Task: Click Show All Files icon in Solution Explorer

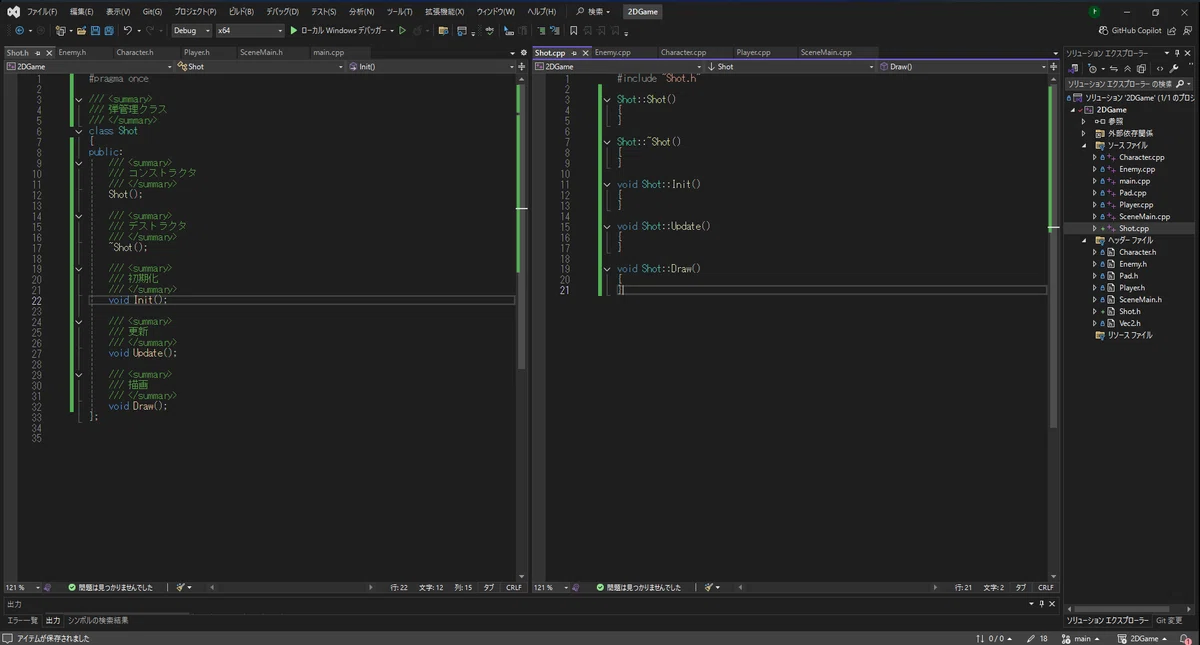Action: 1143,68
